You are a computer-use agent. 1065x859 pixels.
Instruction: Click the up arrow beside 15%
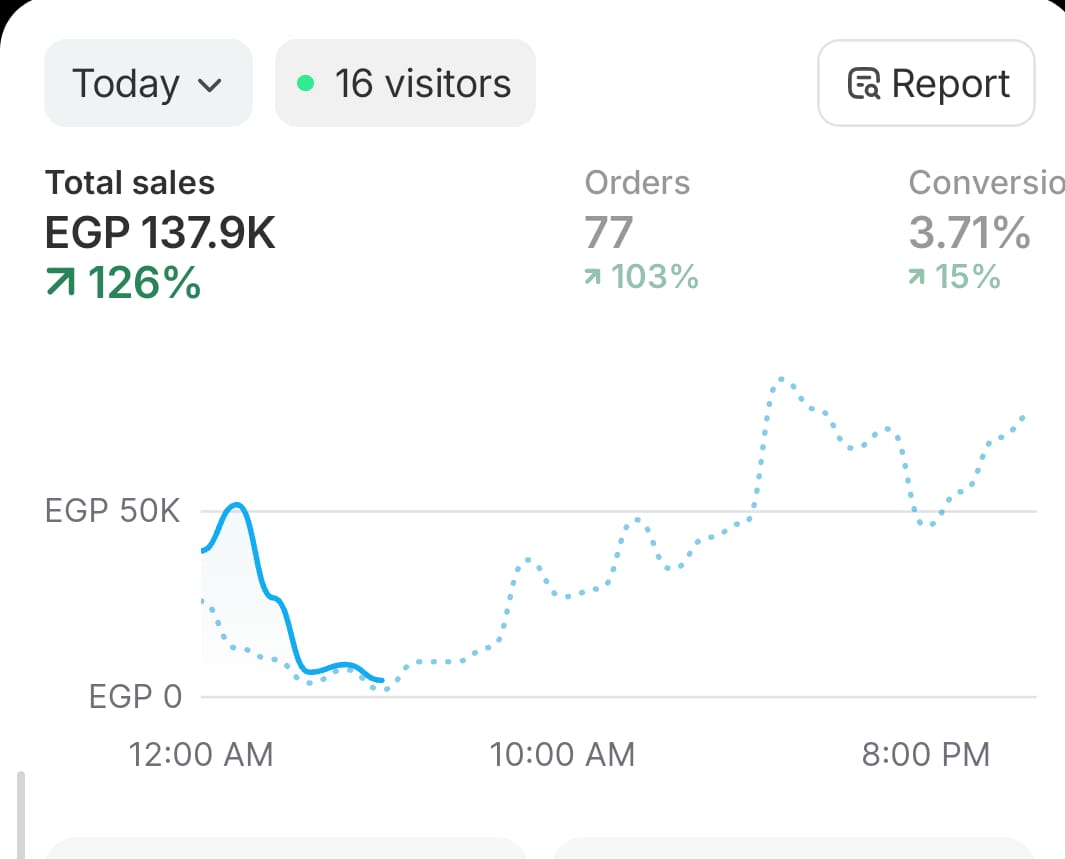917,277
